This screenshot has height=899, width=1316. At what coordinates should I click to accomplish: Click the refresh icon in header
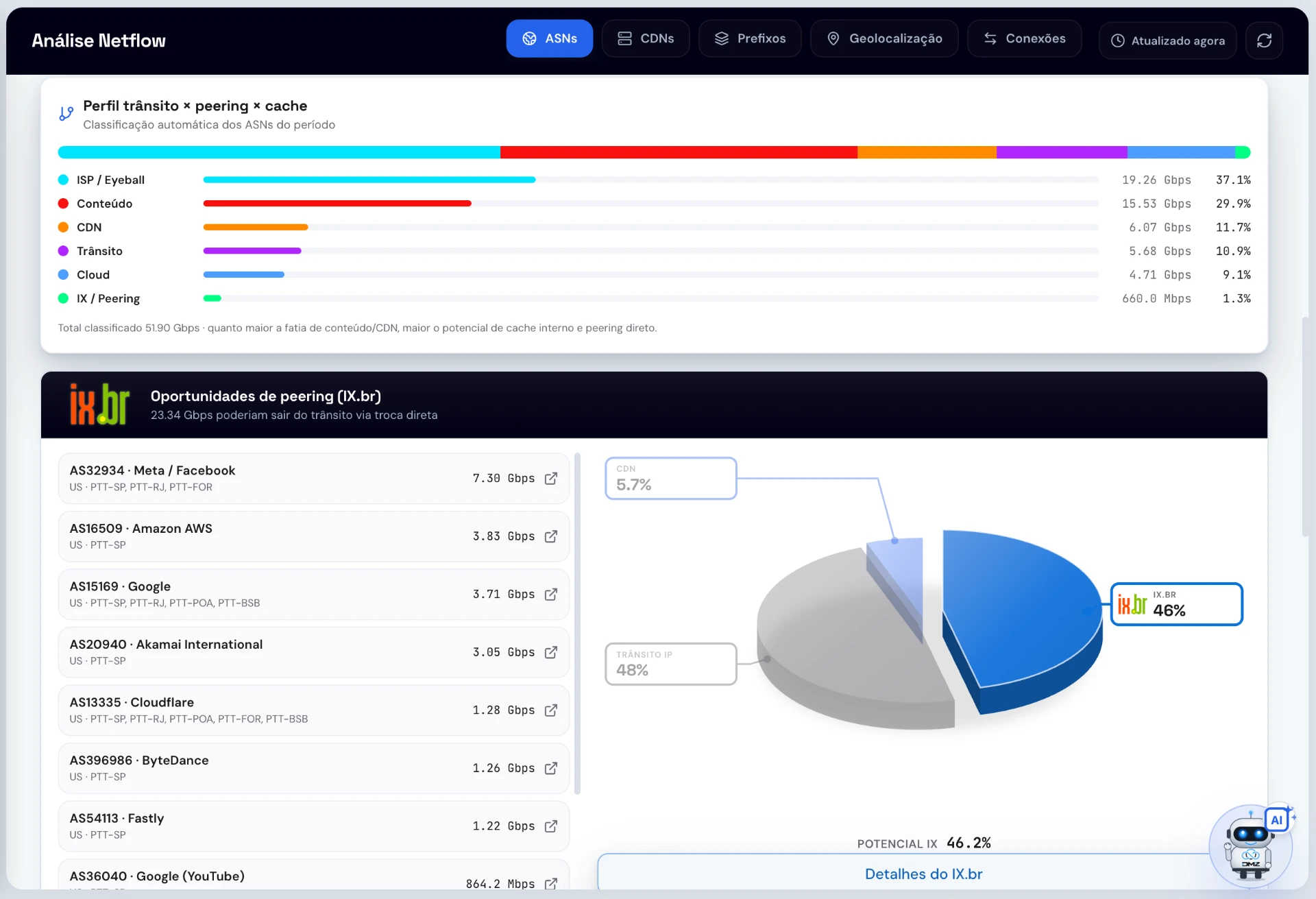coord(1264,40)
